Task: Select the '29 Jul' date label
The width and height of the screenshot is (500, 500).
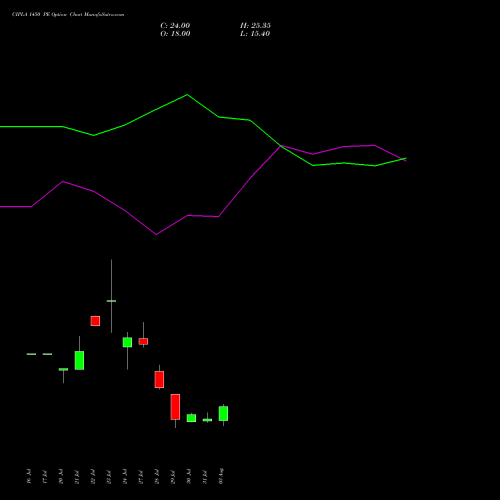Action: (x=173, y=476)
